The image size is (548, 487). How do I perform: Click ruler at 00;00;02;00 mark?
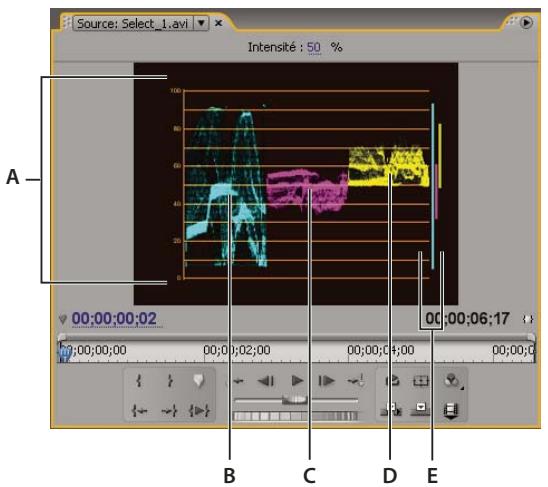coord(237,350)
